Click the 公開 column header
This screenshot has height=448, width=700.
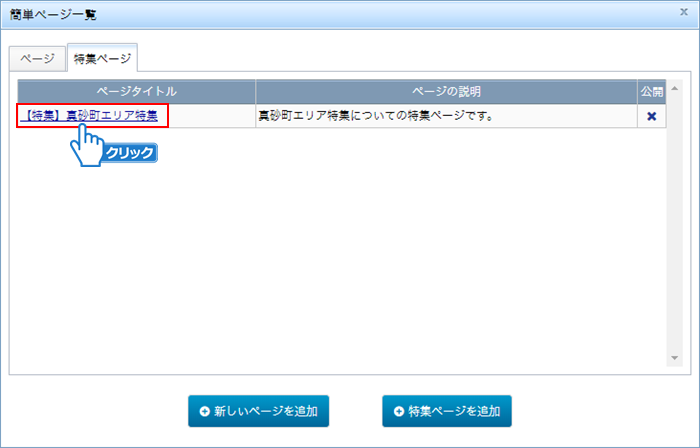click(x=651, y=91)
